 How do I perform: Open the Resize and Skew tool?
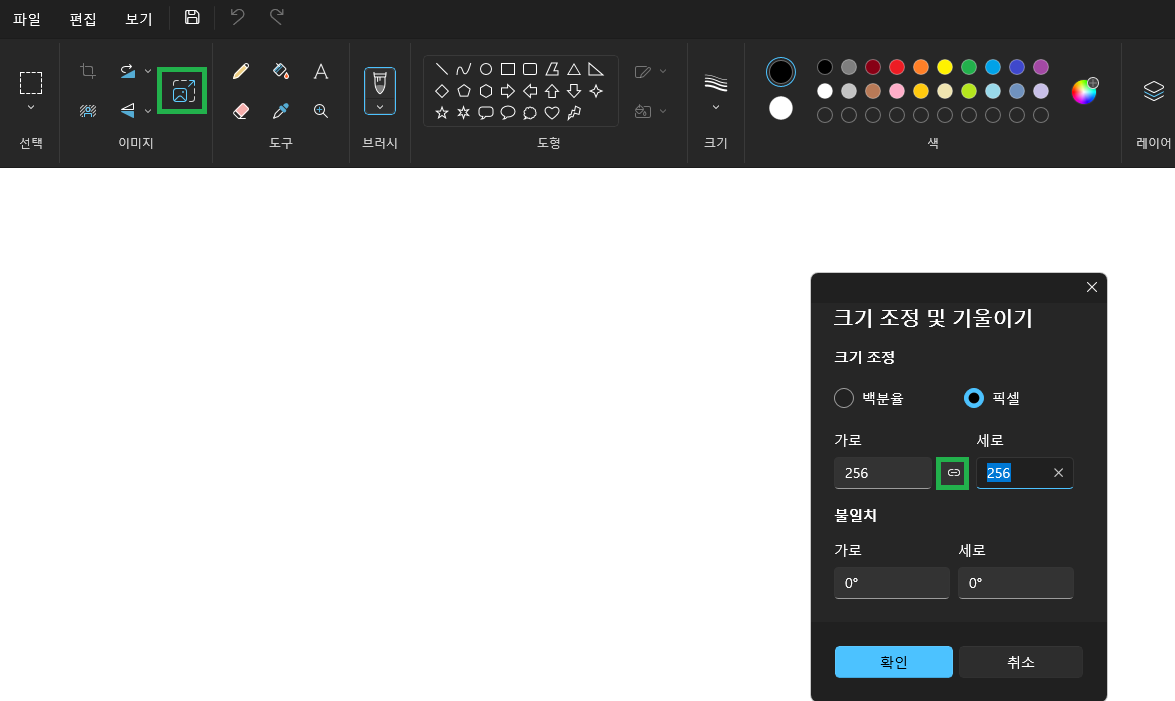pyautogui.click(x=183, y=91)
